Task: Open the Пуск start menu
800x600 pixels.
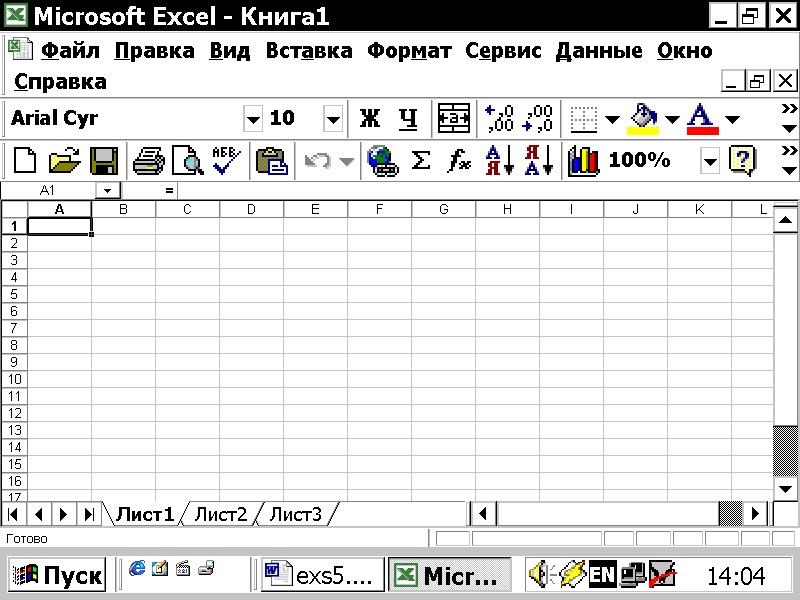Action: [x=57, y=576]
